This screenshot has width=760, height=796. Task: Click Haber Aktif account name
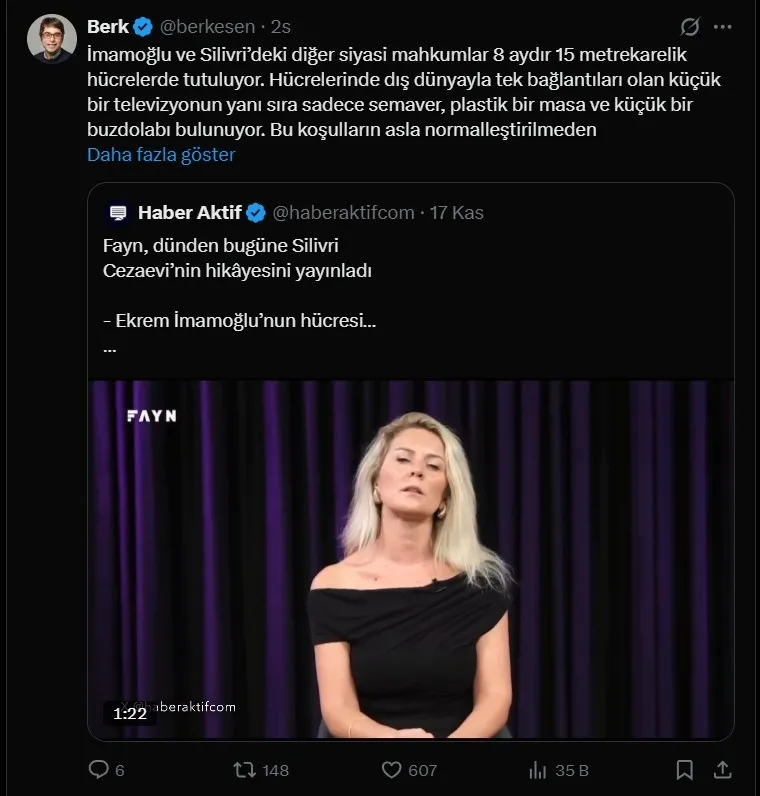tap(189, 212)
